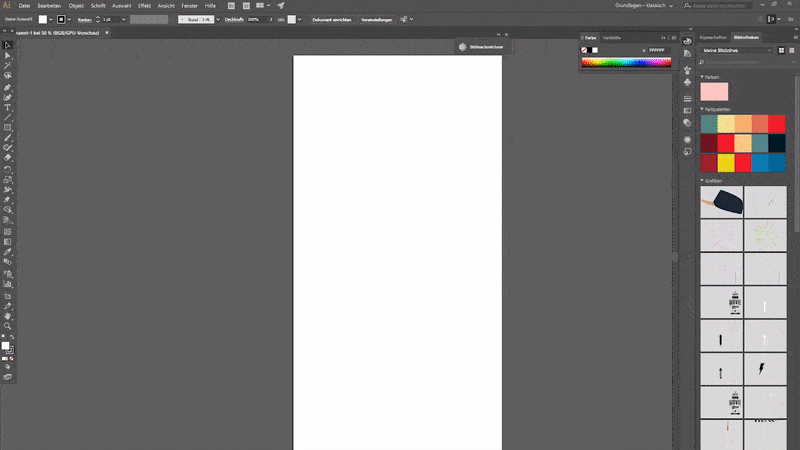Open the Datei menu

pyautogui.click(x=24, y=6)
